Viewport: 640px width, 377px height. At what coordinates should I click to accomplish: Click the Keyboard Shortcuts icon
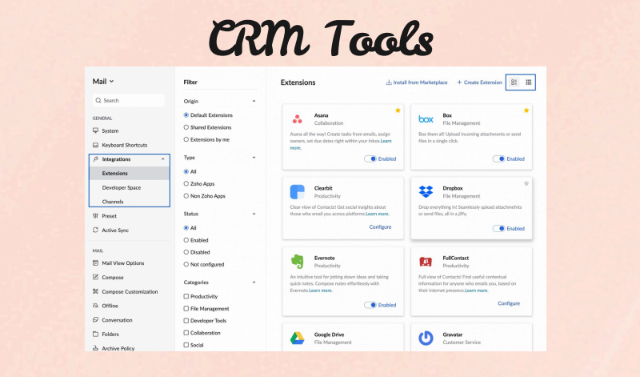click(96, 145)
